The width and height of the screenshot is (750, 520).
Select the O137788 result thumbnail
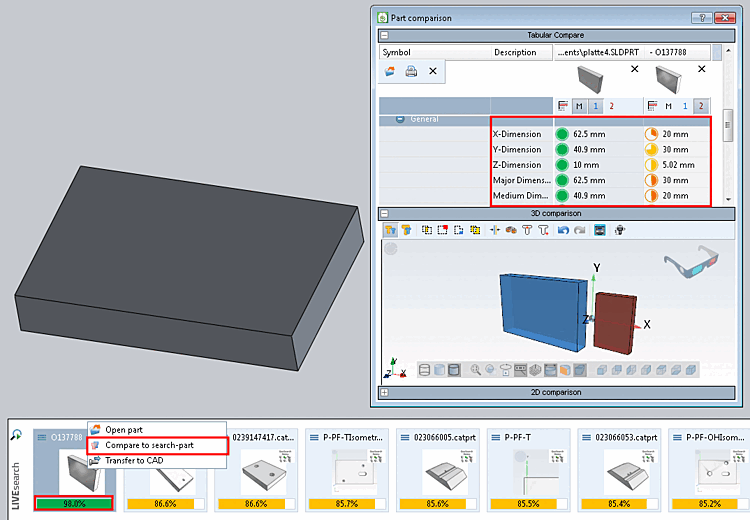point(80,471)
